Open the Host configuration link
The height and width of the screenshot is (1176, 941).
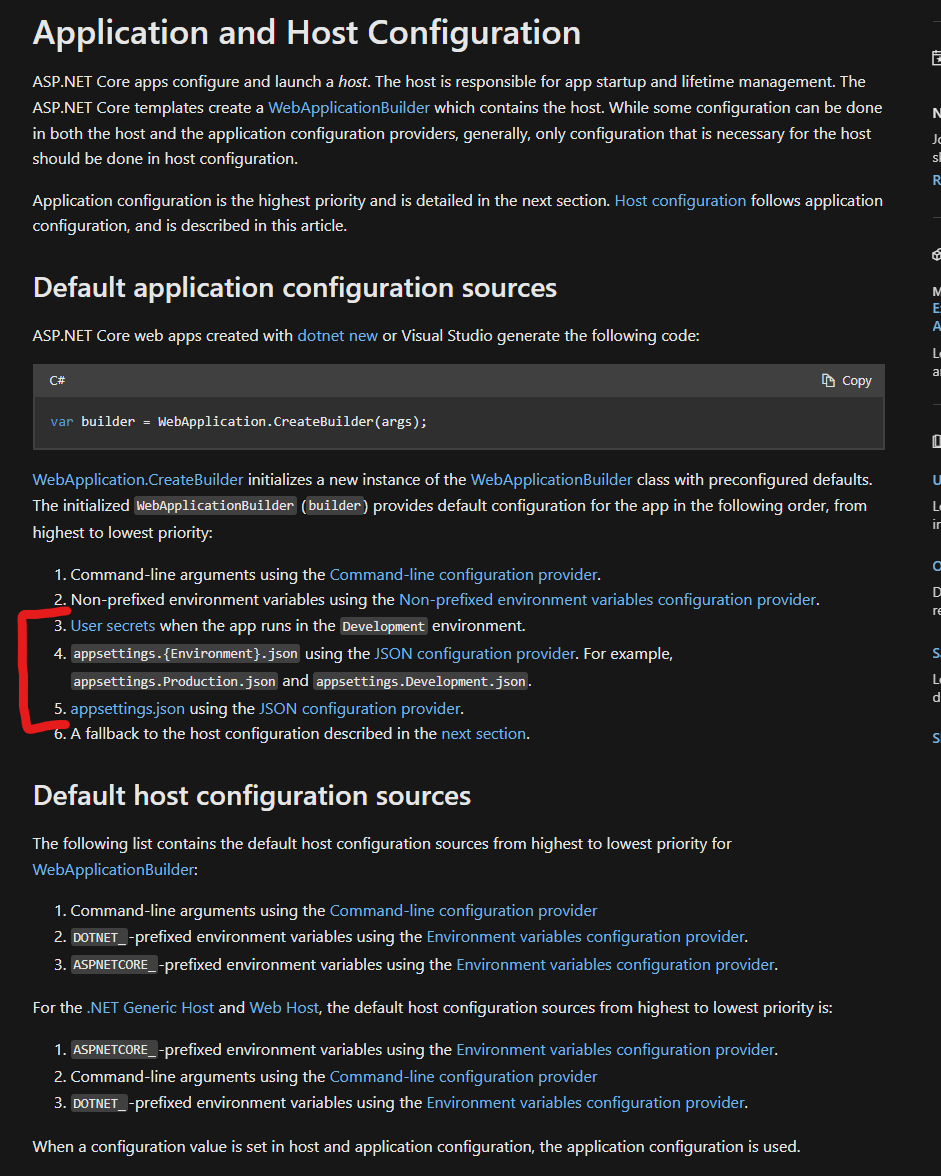coord(680,200)
